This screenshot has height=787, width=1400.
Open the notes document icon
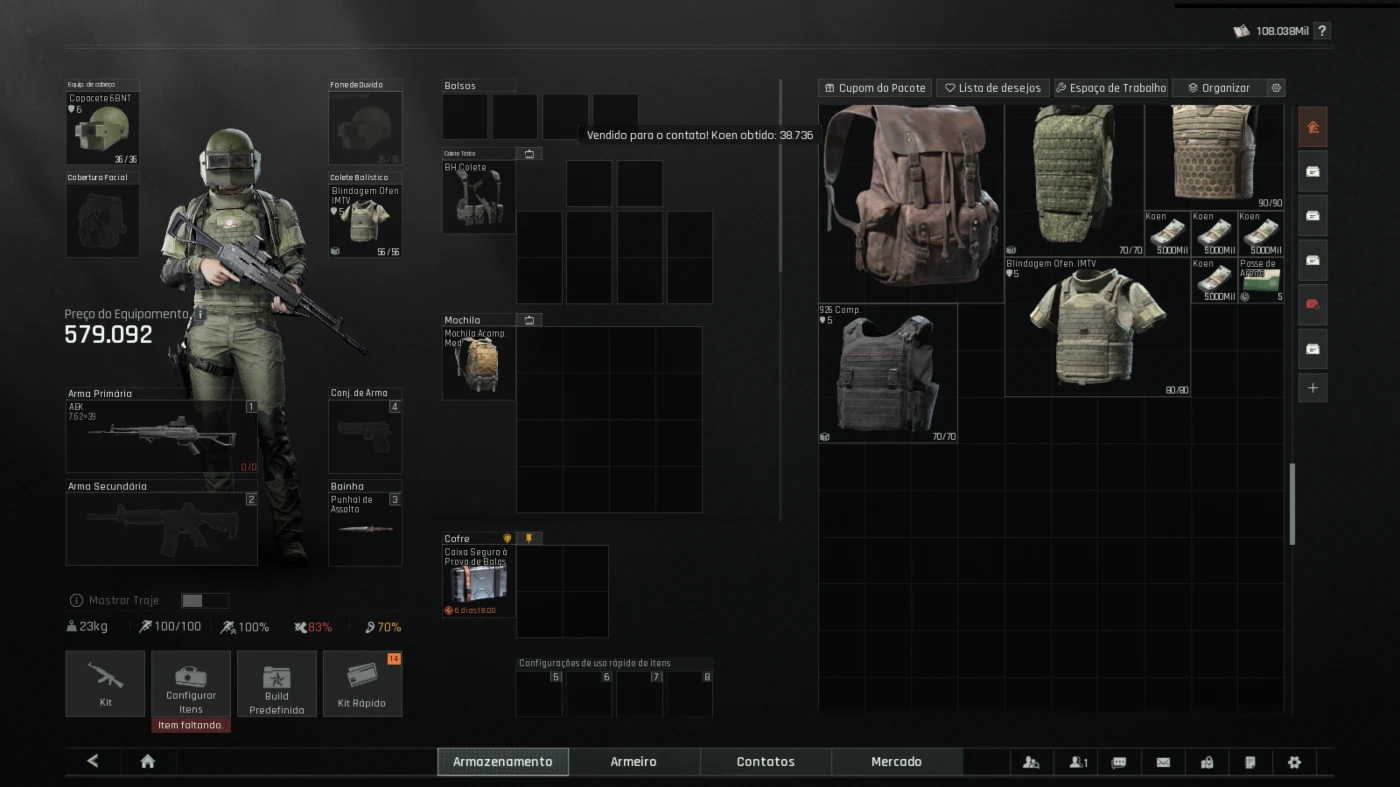[x=1250, y=762]
